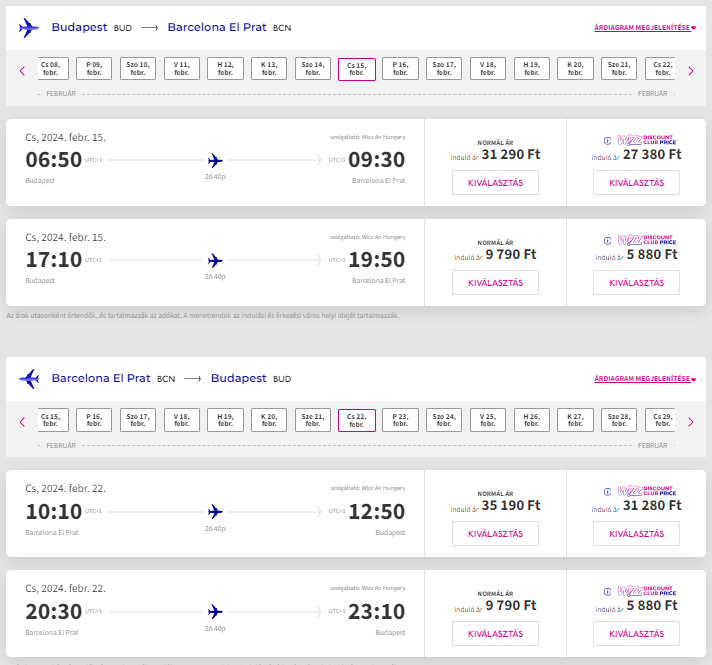Select normal price 9 790 Ft on 20:30 flight

[x=495, y=634]
